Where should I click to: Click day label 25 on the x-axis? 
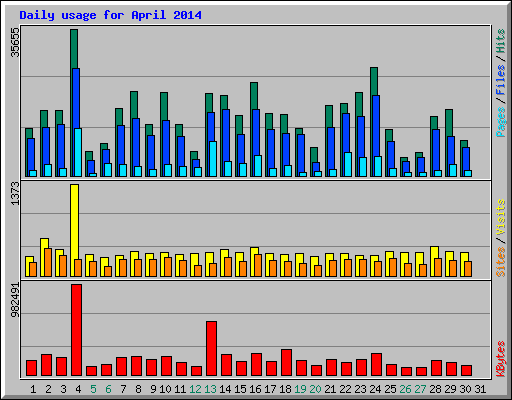[x=390, y=389]
